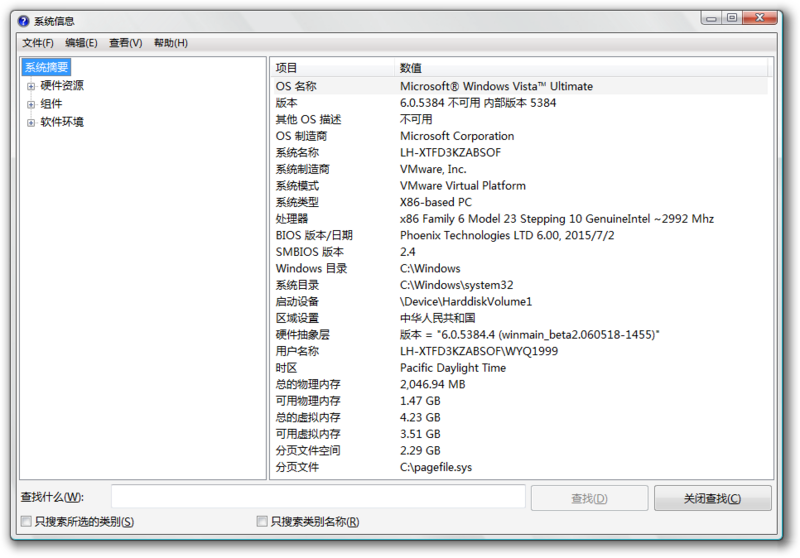Select the 时区 row label

(x=286, y=368)
